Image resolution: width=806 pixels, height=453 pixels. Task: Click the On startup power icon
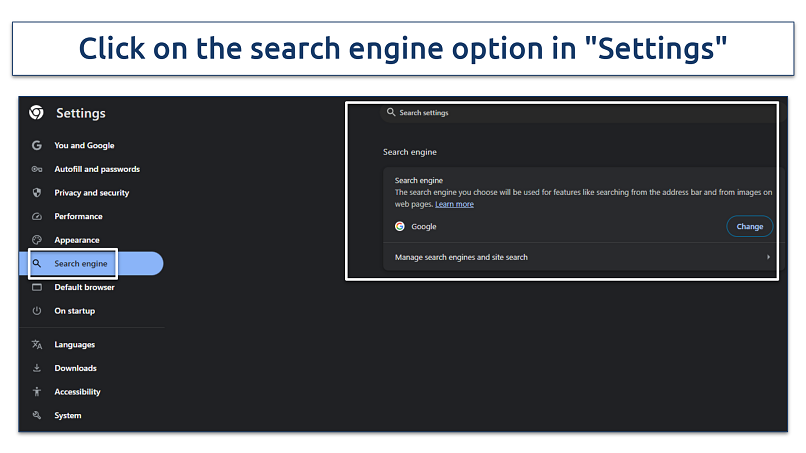coord(37,311)
